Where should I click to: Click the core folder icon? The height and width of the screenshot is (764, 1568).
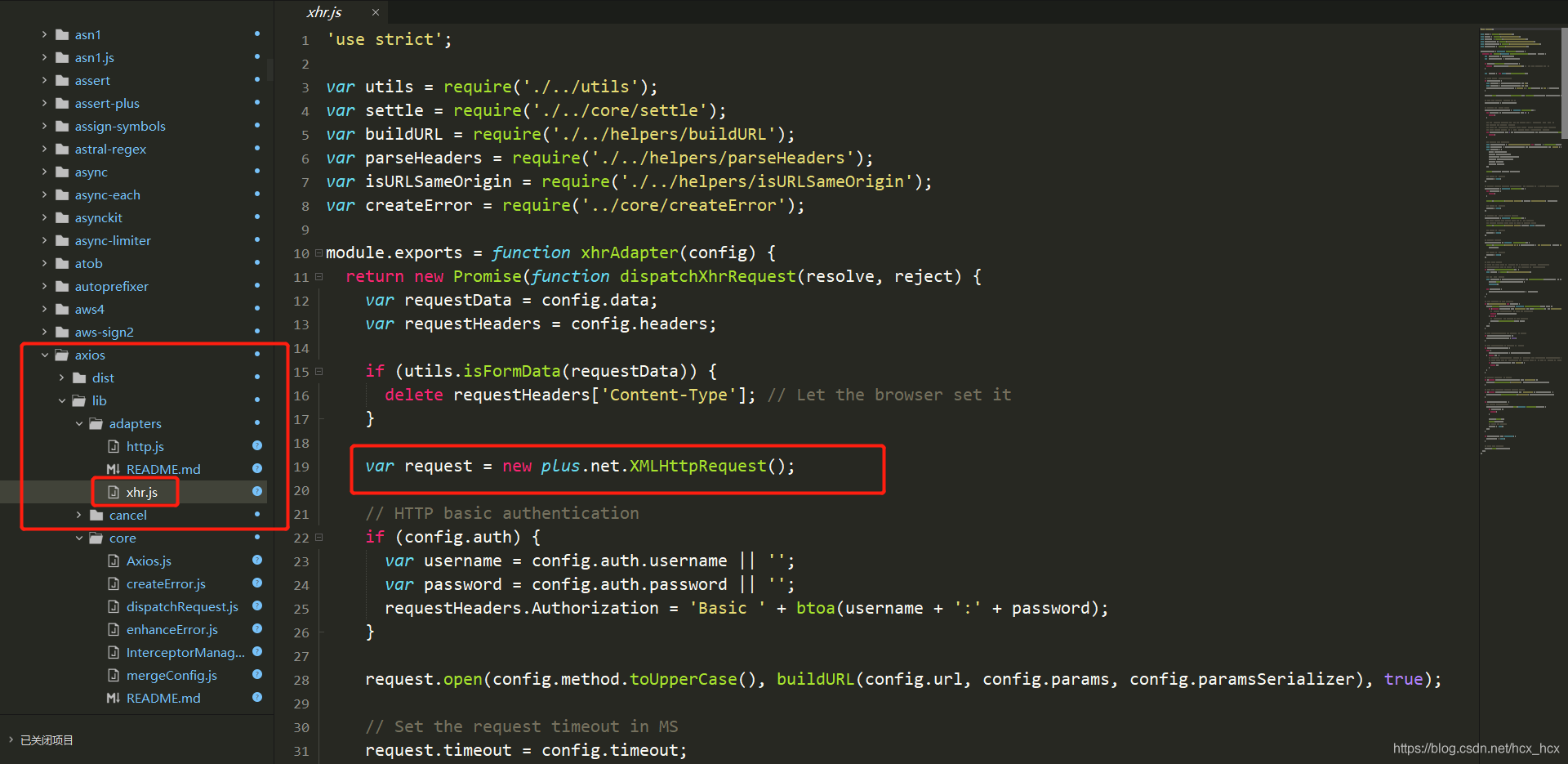(x=96, y=538)
